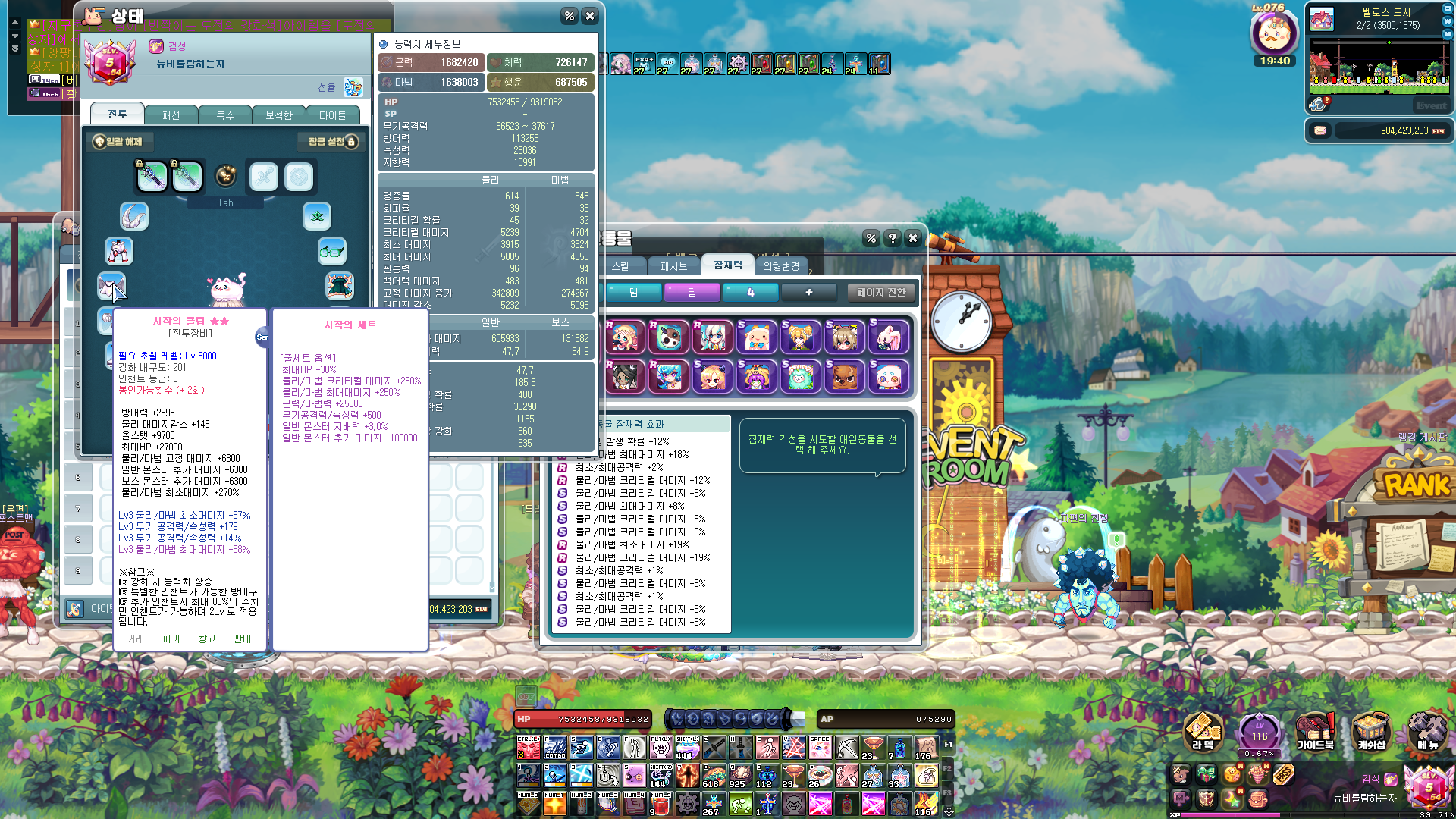Use the SPACE pink skill slot
Screen dimensions: 1456x819
820,748
